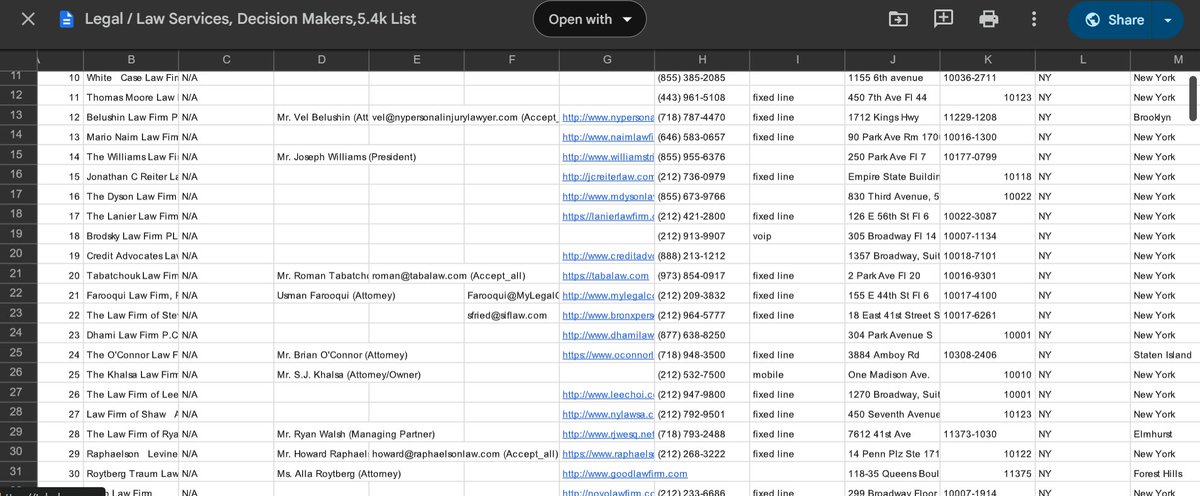
Task: Open the rjwesq.net link
Action: coord(608,434)
